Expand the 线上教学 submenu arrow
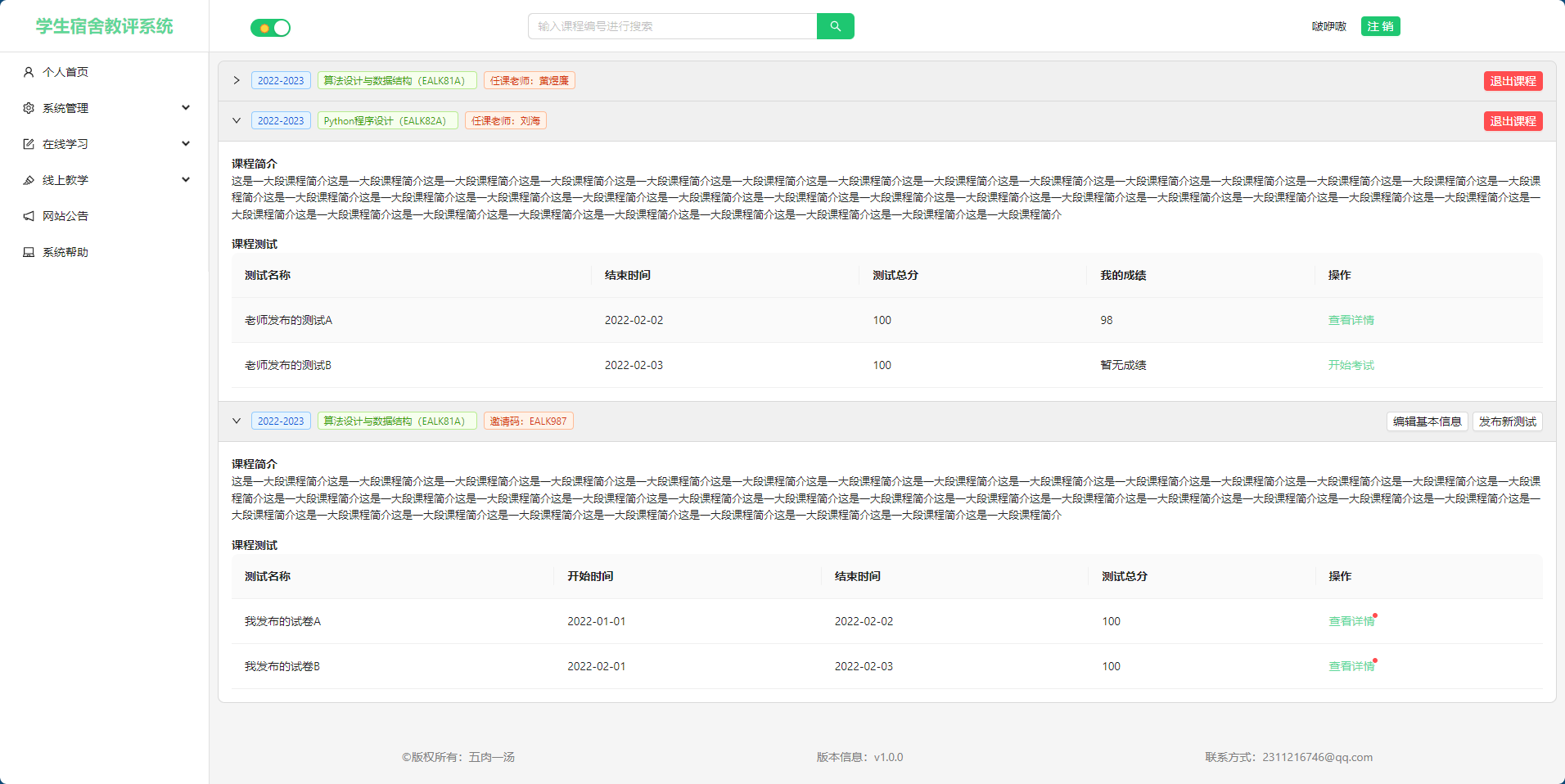 click(186, 180)
